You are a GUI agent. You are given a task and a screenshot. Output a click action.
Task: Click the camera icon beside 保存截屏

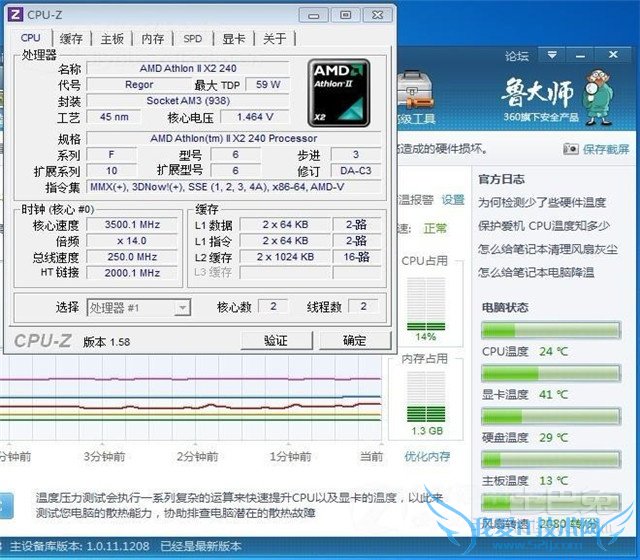pos(570,149)
